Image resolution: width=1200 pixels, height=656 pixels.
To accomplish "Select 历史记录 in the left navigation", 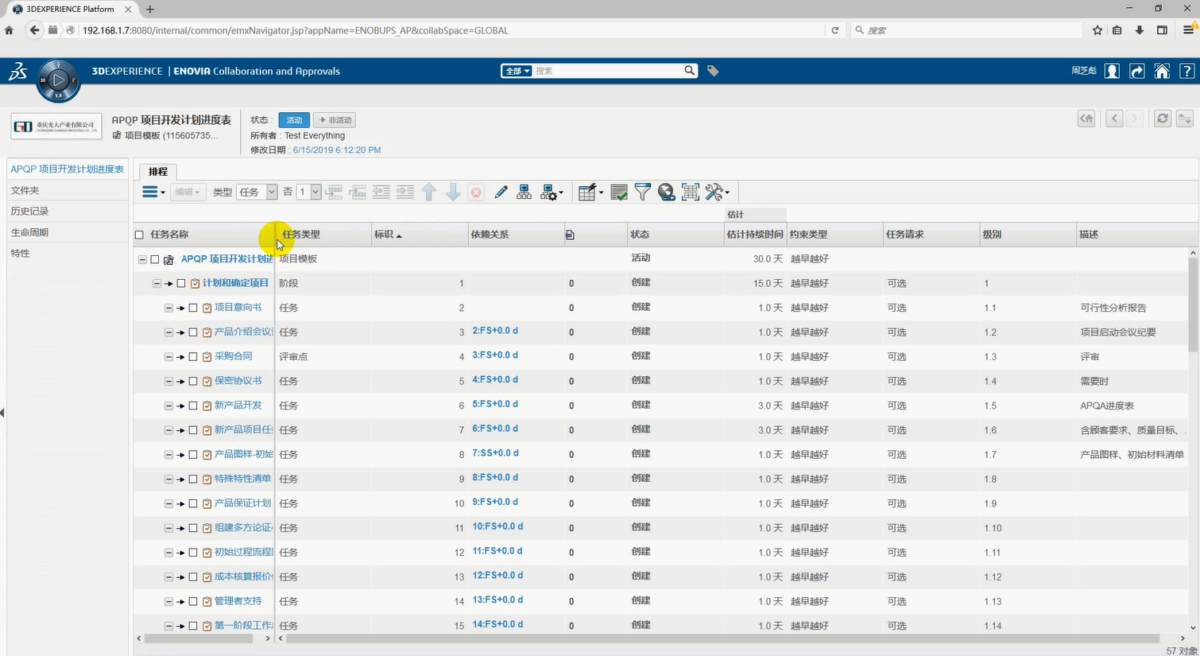I will (29, 211).
